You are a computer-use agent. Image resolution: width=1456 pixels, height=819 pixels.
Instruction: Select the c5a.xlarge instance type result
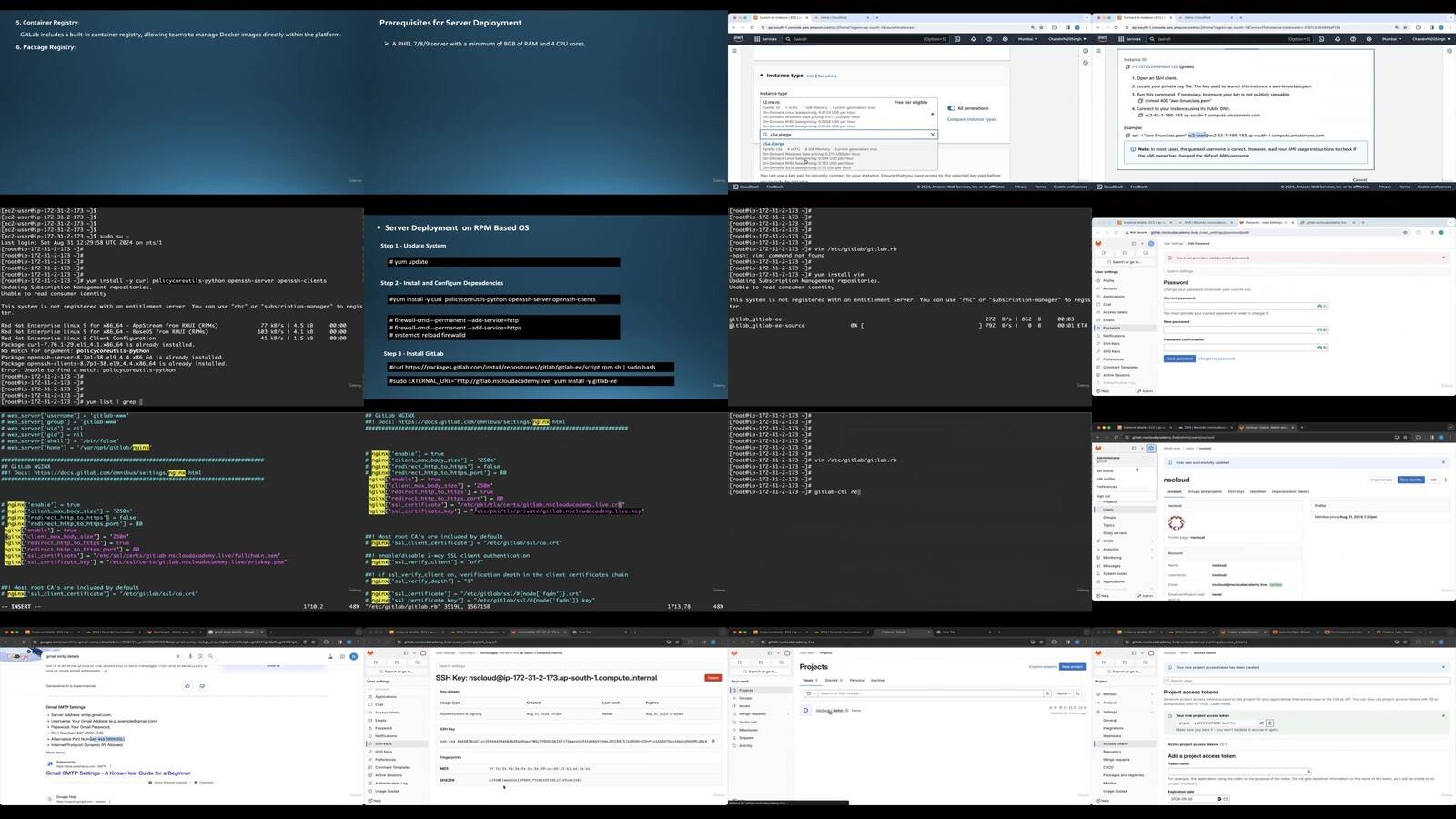pos(847,156)
